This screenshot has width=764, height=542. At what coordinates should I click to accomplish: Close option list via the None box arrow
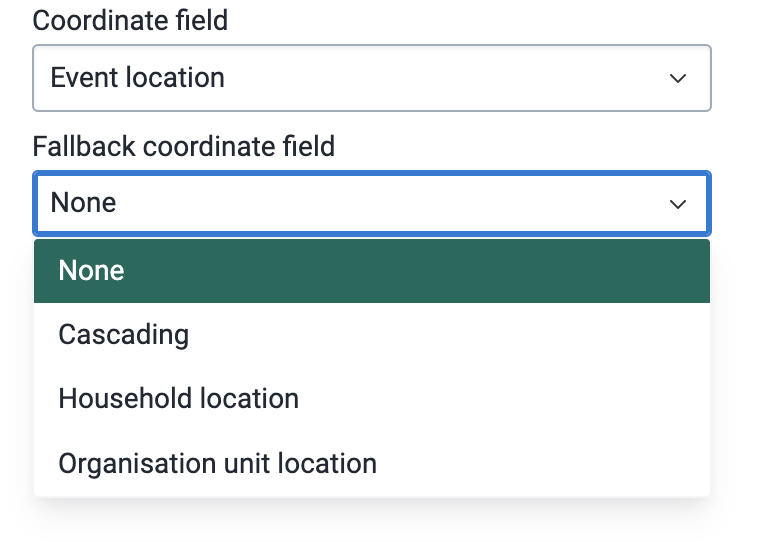[678, 204]
